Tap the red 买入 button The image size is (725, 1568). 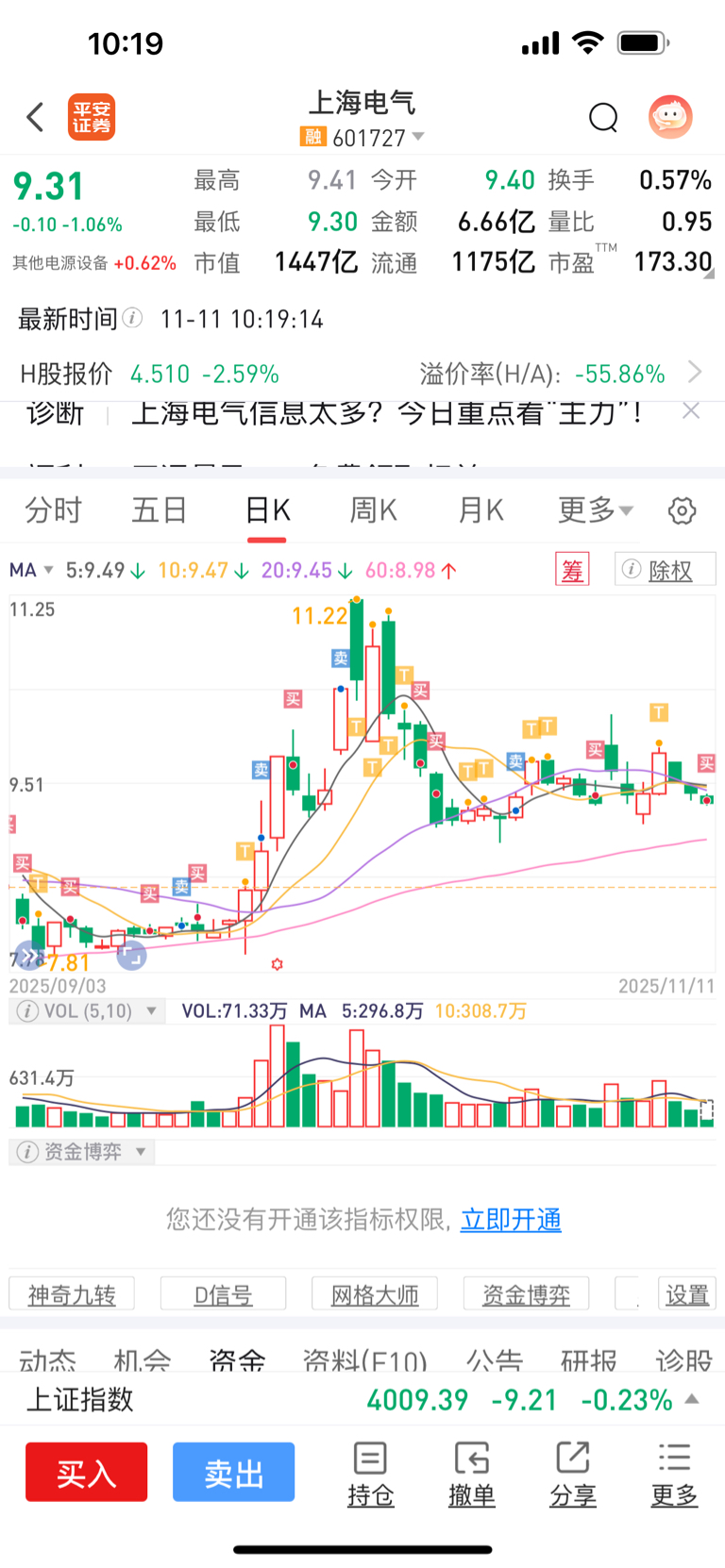pyautogui.click(x=86, y=1472)
